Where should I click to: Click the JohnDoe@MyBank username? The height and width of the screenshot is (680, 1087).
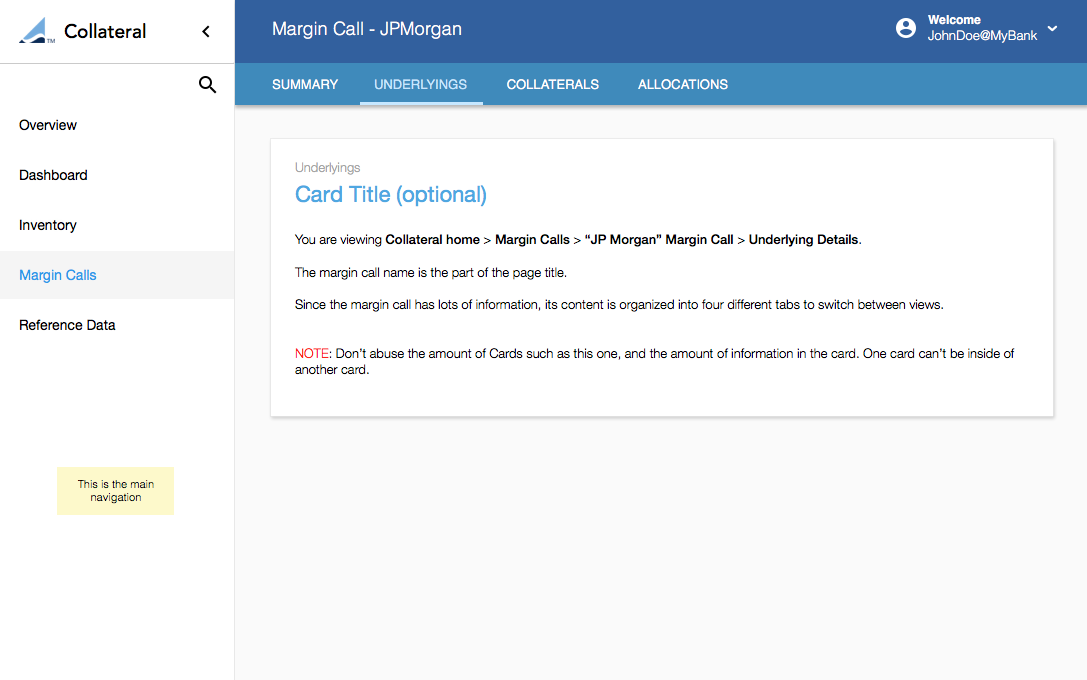[982, 35]
